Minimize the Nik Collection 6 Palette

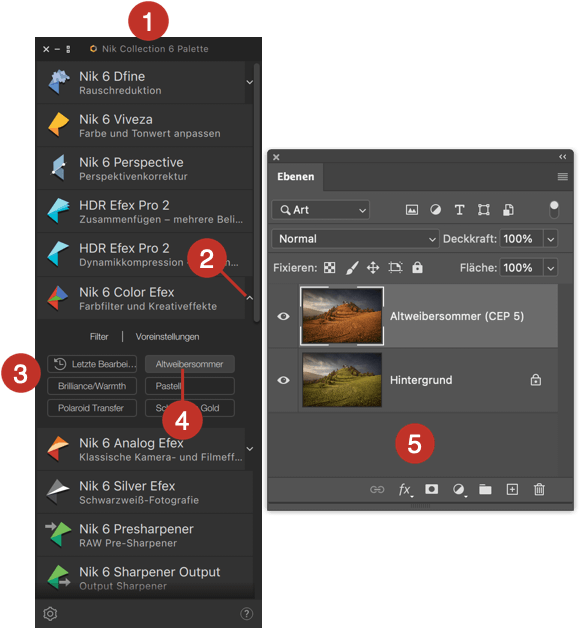(x=57, y=49)
